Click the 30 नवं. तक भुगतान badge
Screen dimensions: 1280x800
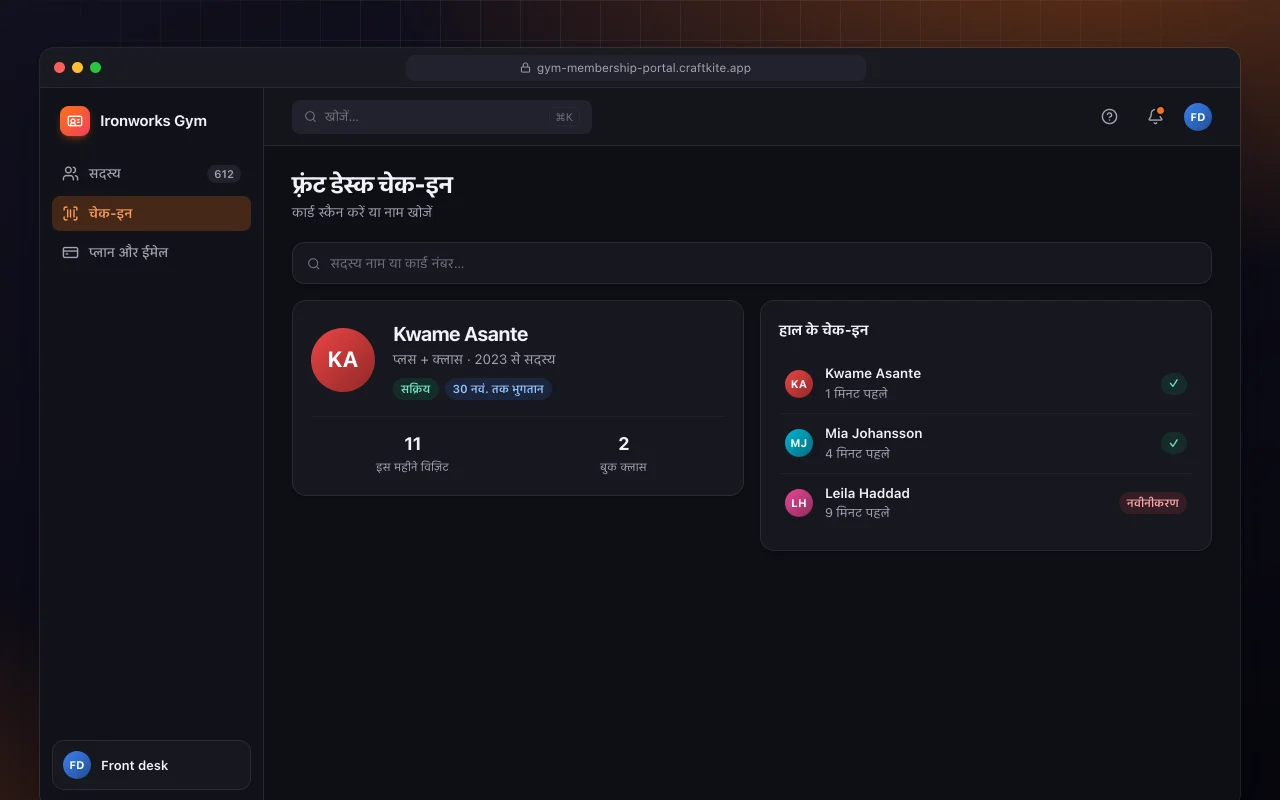(x=498, y=389)
